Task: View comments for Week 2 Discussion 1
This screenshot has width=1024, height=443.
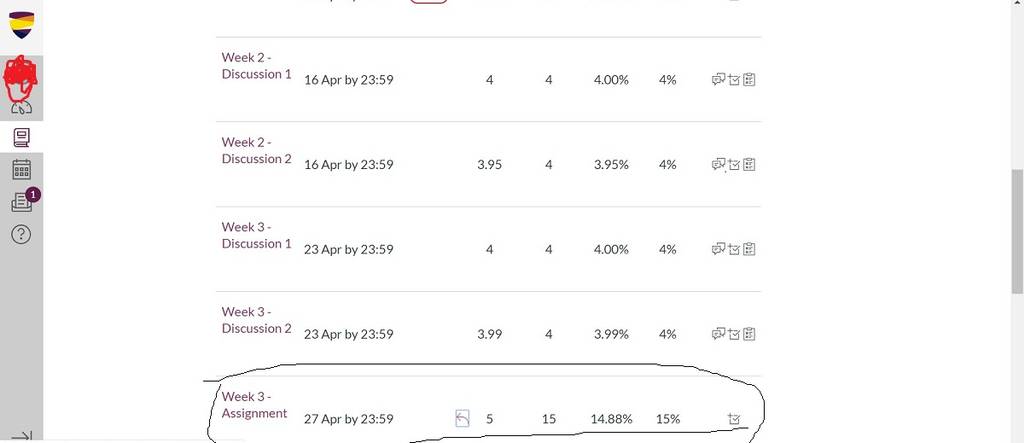Action: click(x=718, y=80)
